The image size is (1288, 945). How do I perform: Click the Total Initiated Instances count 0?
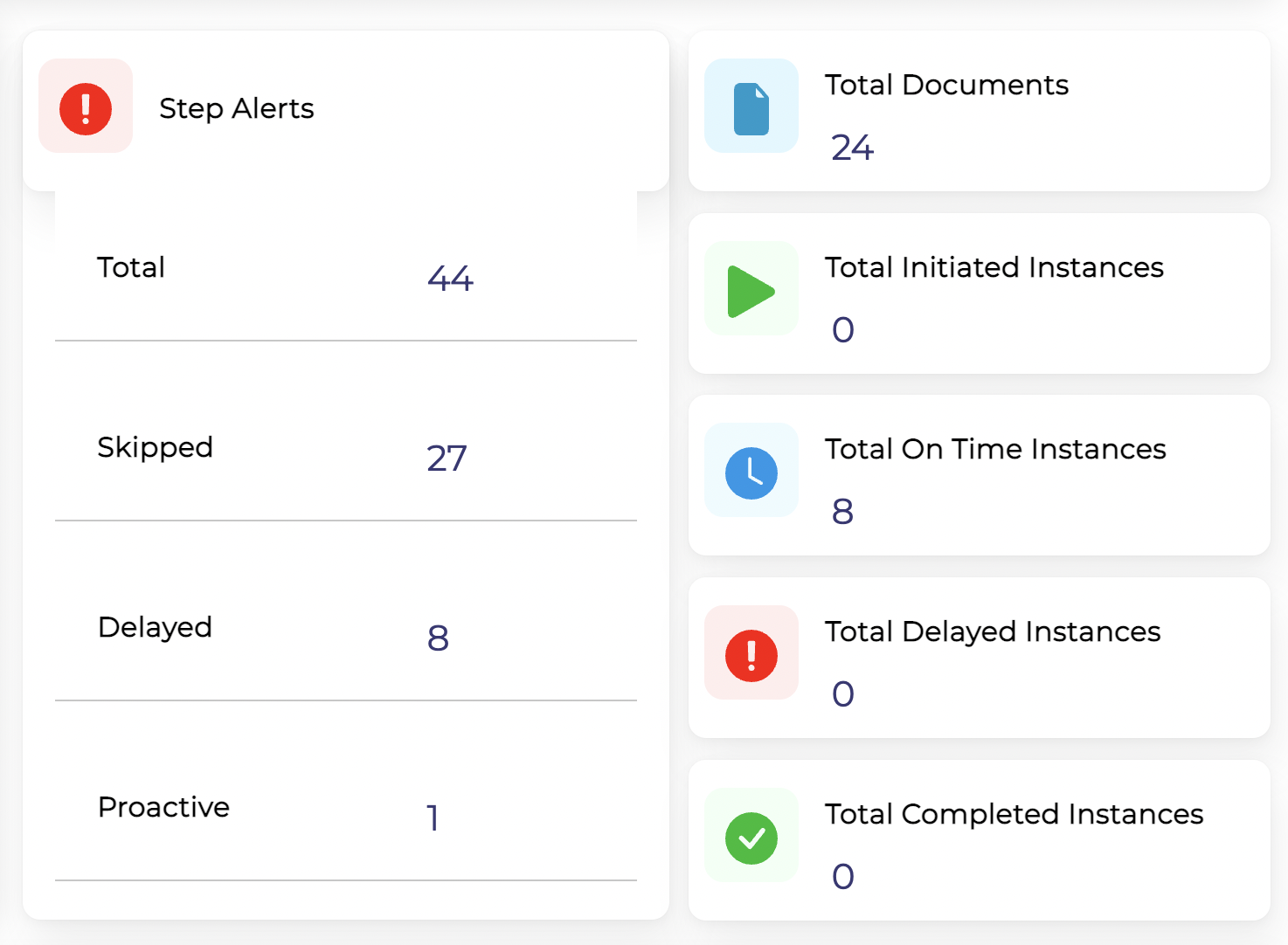(x=843, y=330)
